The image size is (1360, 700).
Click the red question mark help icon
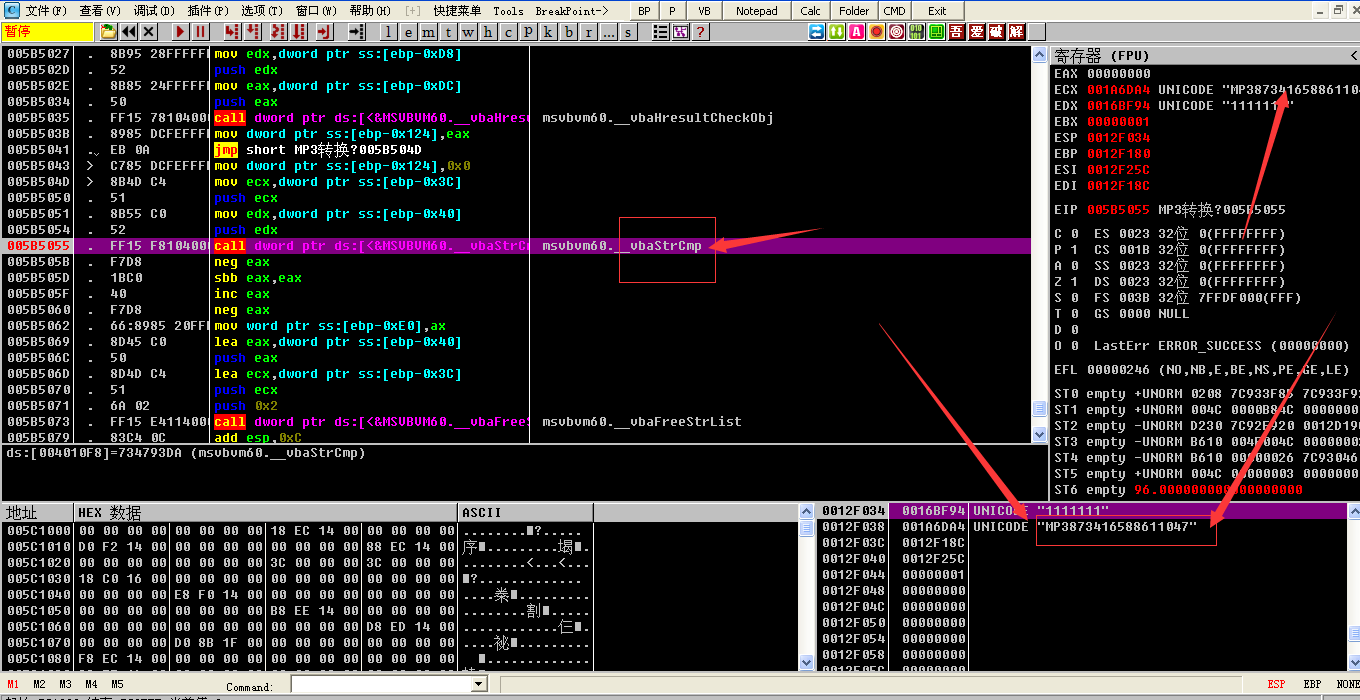coord(700,32)
